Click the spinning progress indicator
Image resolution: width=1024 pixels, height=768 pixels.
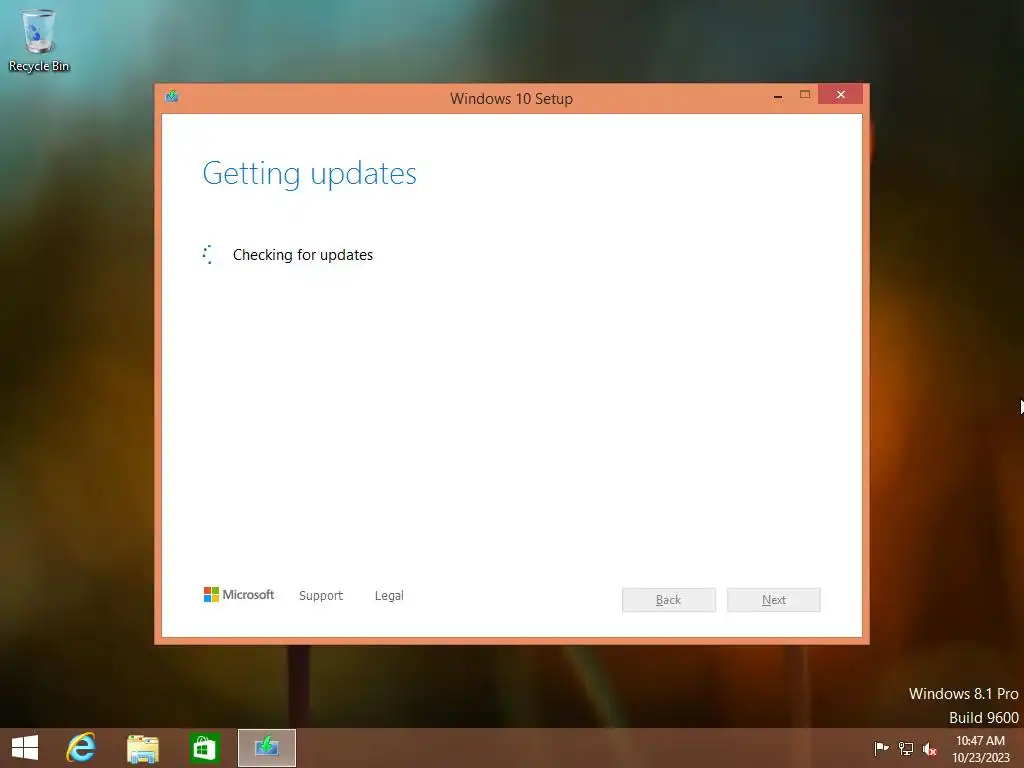209,255
